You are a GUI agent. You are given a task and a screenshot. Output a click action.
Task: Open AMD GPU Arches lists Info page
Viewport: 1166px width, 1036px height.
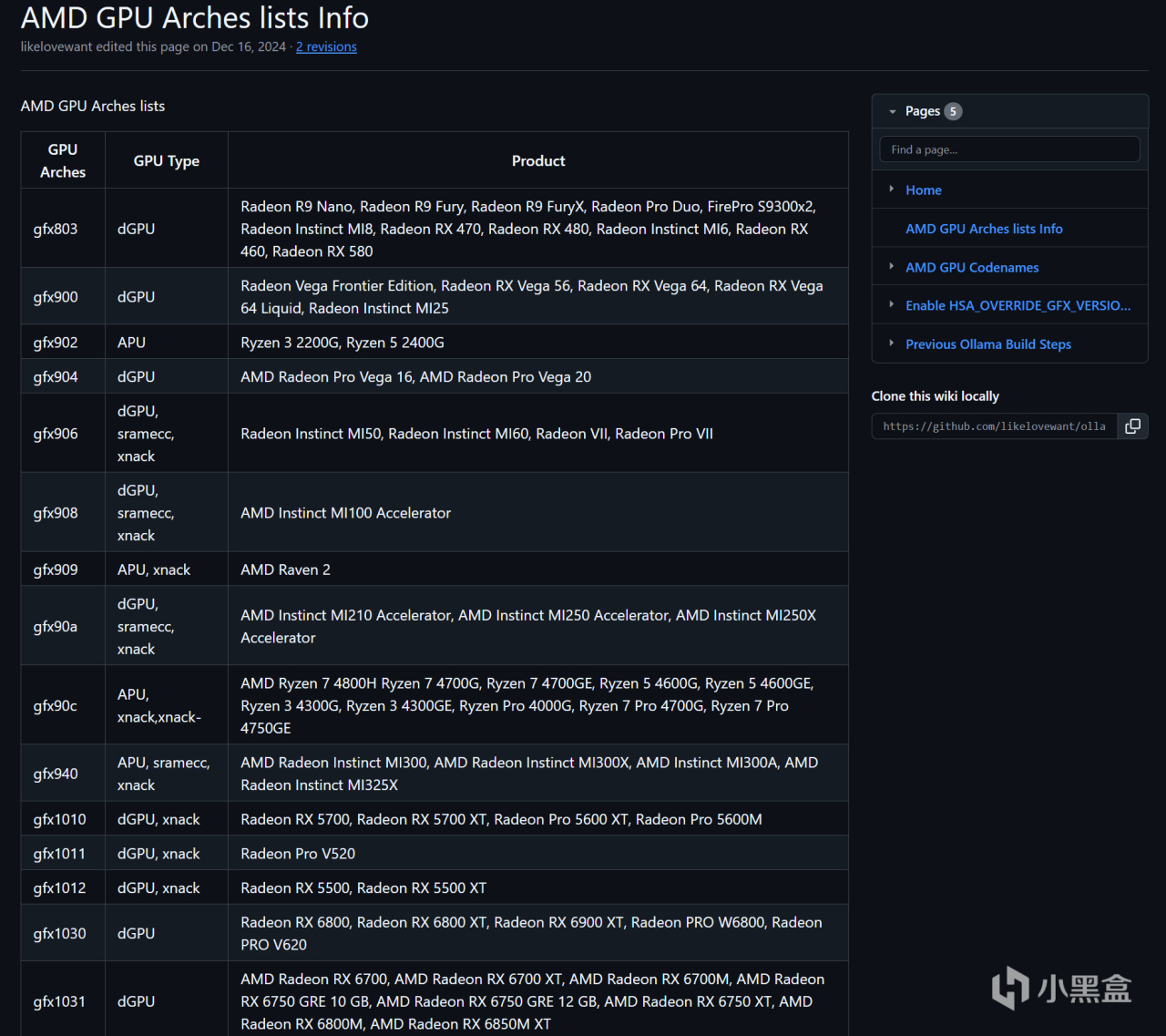point(984,229)
